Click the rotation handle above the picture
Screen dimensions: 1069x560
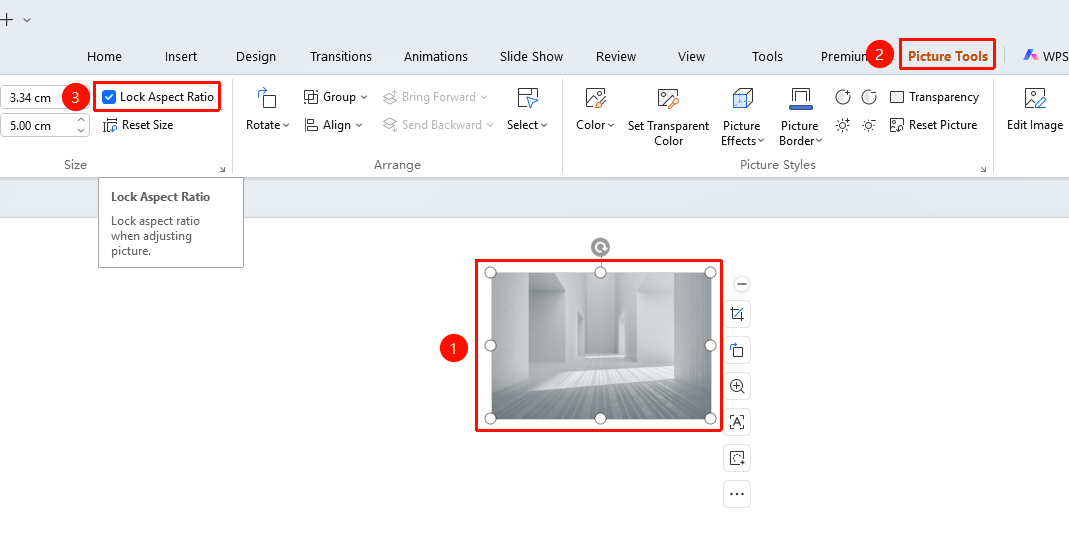(x=600, y=247)
